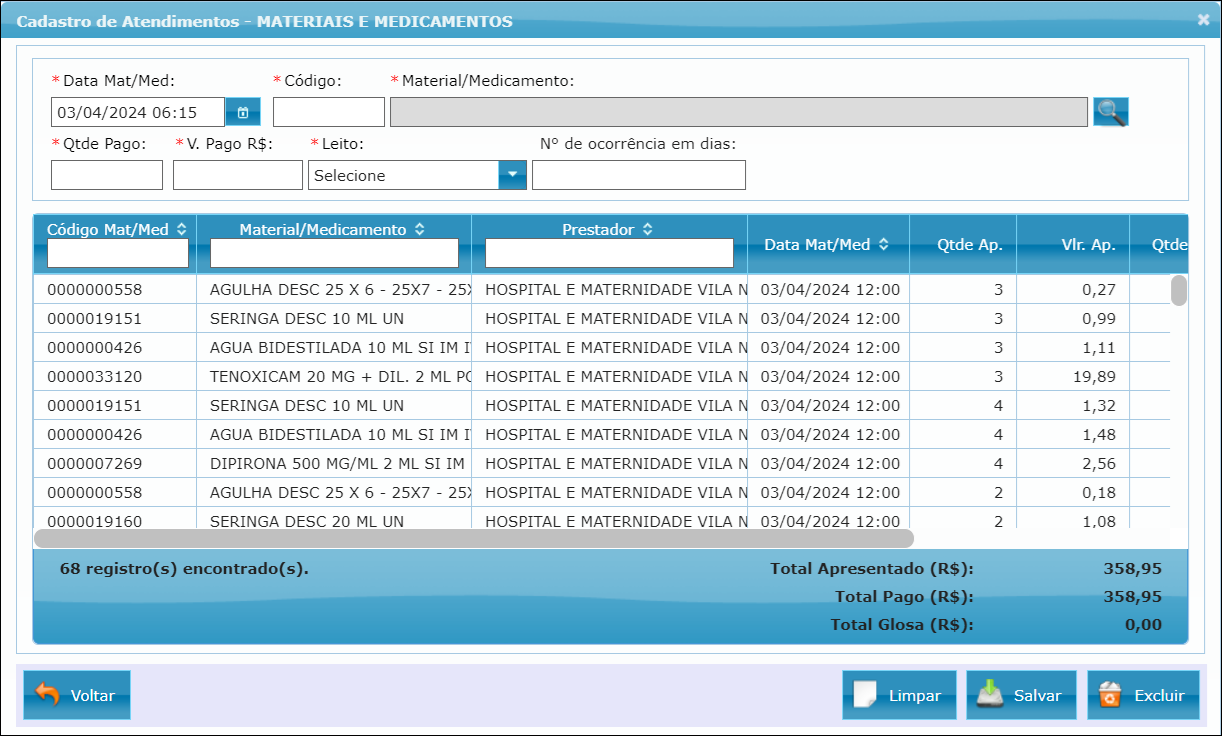Search material with the magnifying glass icon

[x=1110, y=112]
